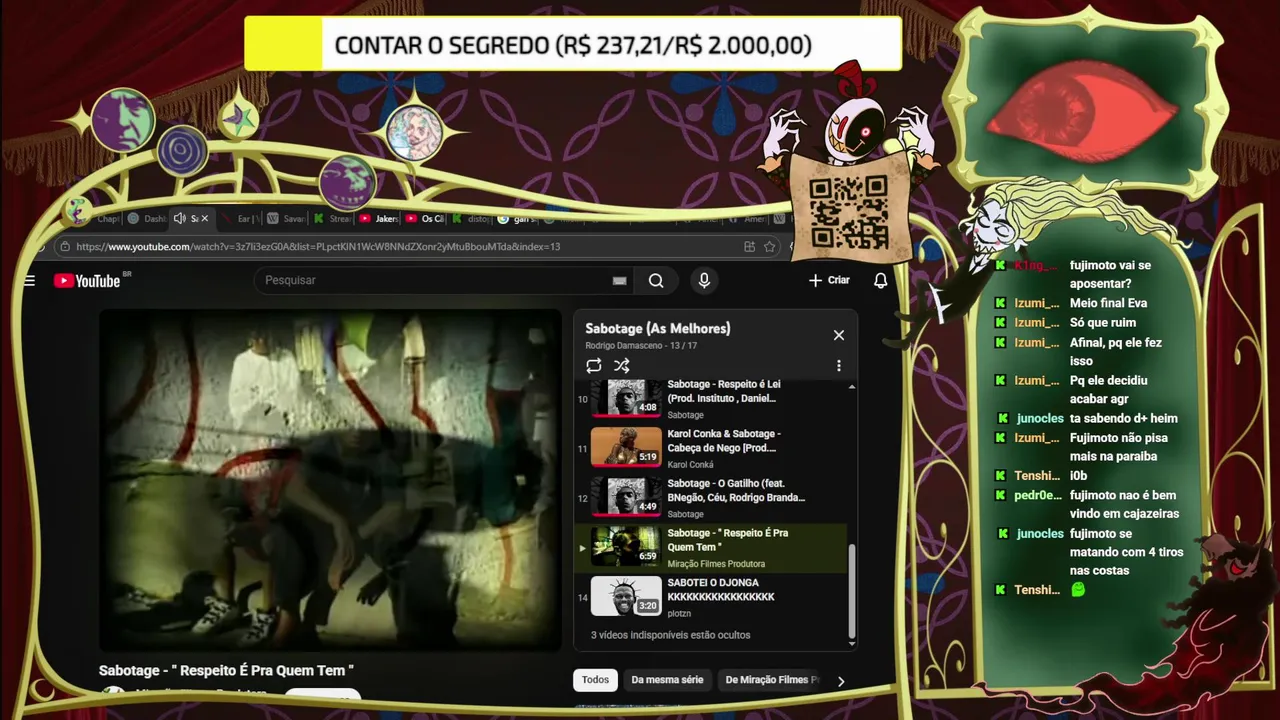Open playlist three-dot options menu

pyautogui.click(x=839, y=366)
